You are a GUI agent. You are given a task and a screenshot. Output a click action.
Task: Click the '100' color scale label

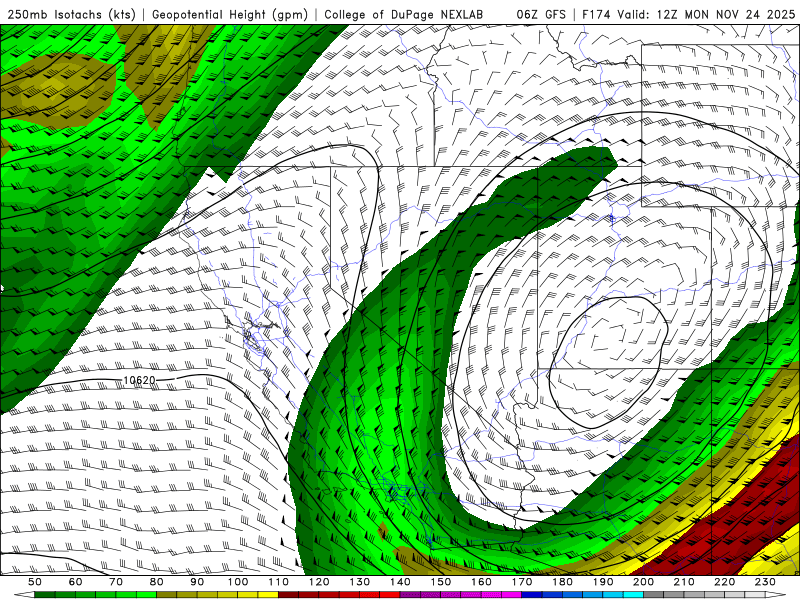[x=238, y=582]
